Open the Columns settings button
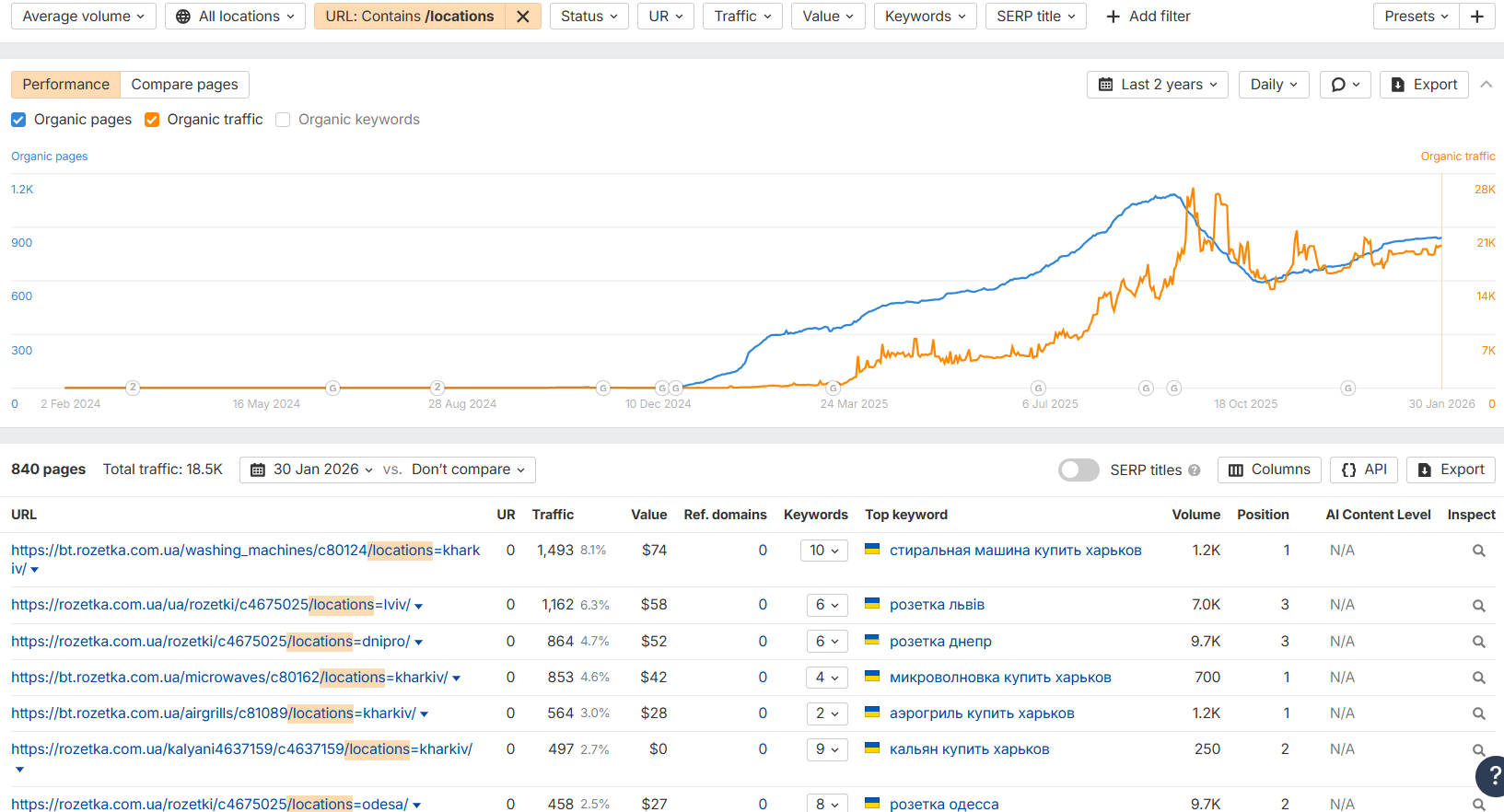Screen dimensions: 1504x812 tap(1269, 470)
